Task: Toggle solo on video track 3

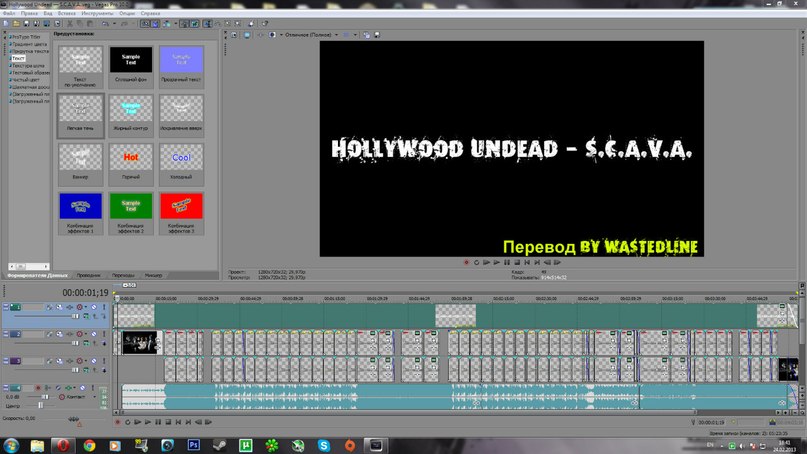Action: (104, 361)
